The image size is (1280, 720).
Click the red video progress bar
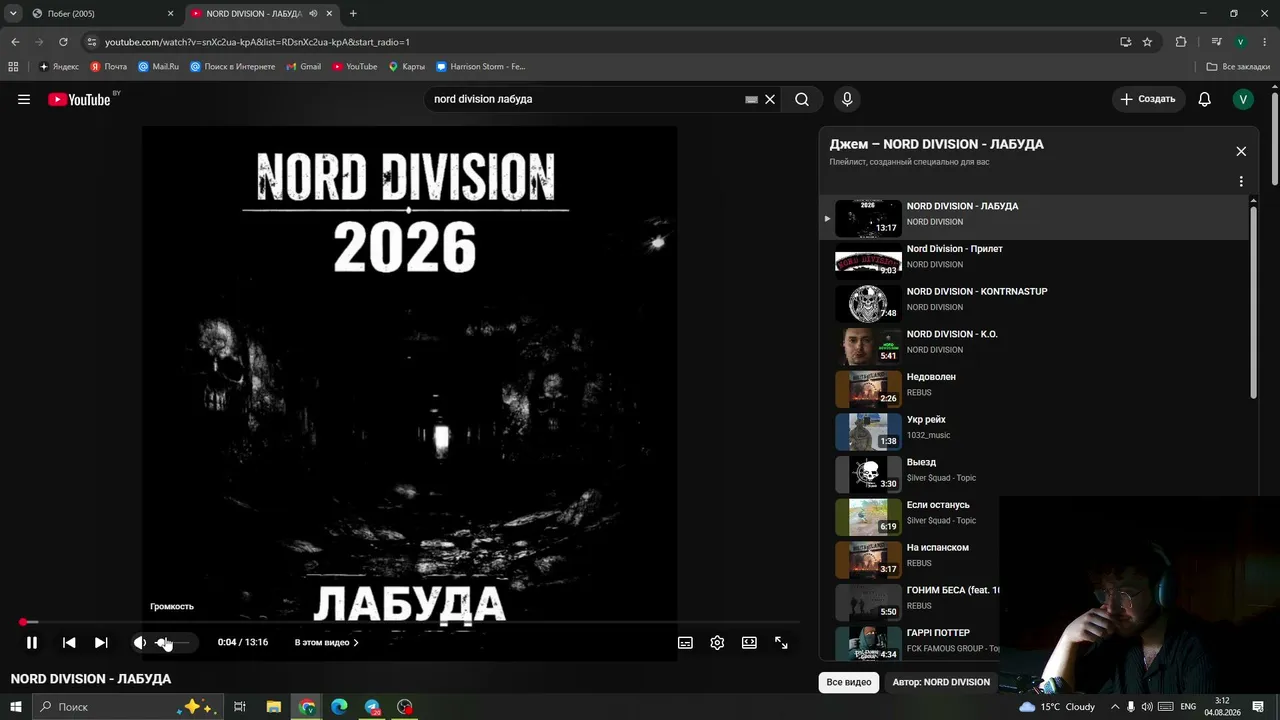pos(410,622)
